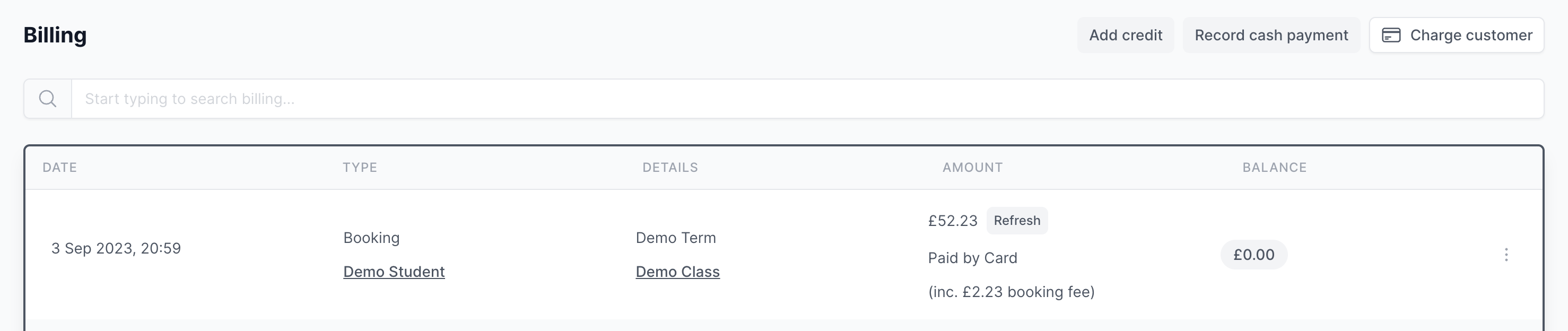The width and height of the screenshot is (1568, 331).
Task: Click the £52.23 amount text
Action: point(953,221)
